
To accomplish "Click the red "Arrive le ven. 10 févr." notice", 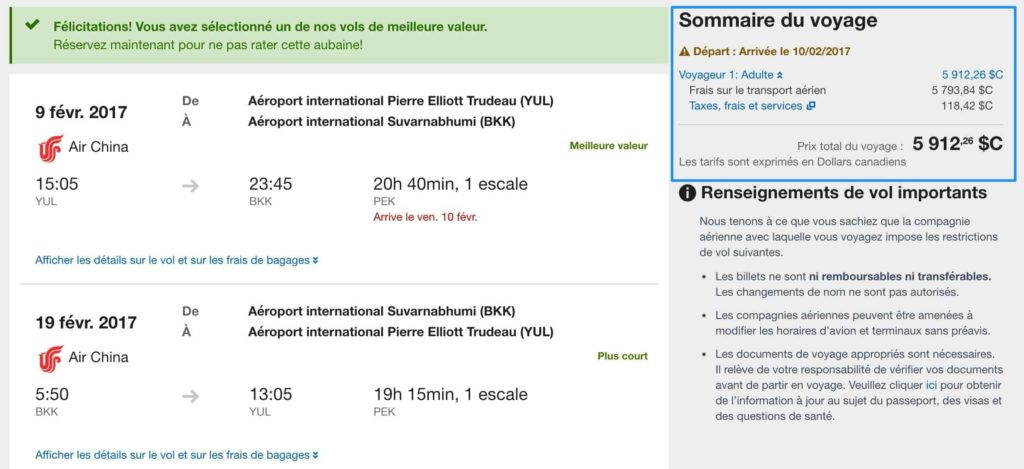I will click(x=425, y=217).
